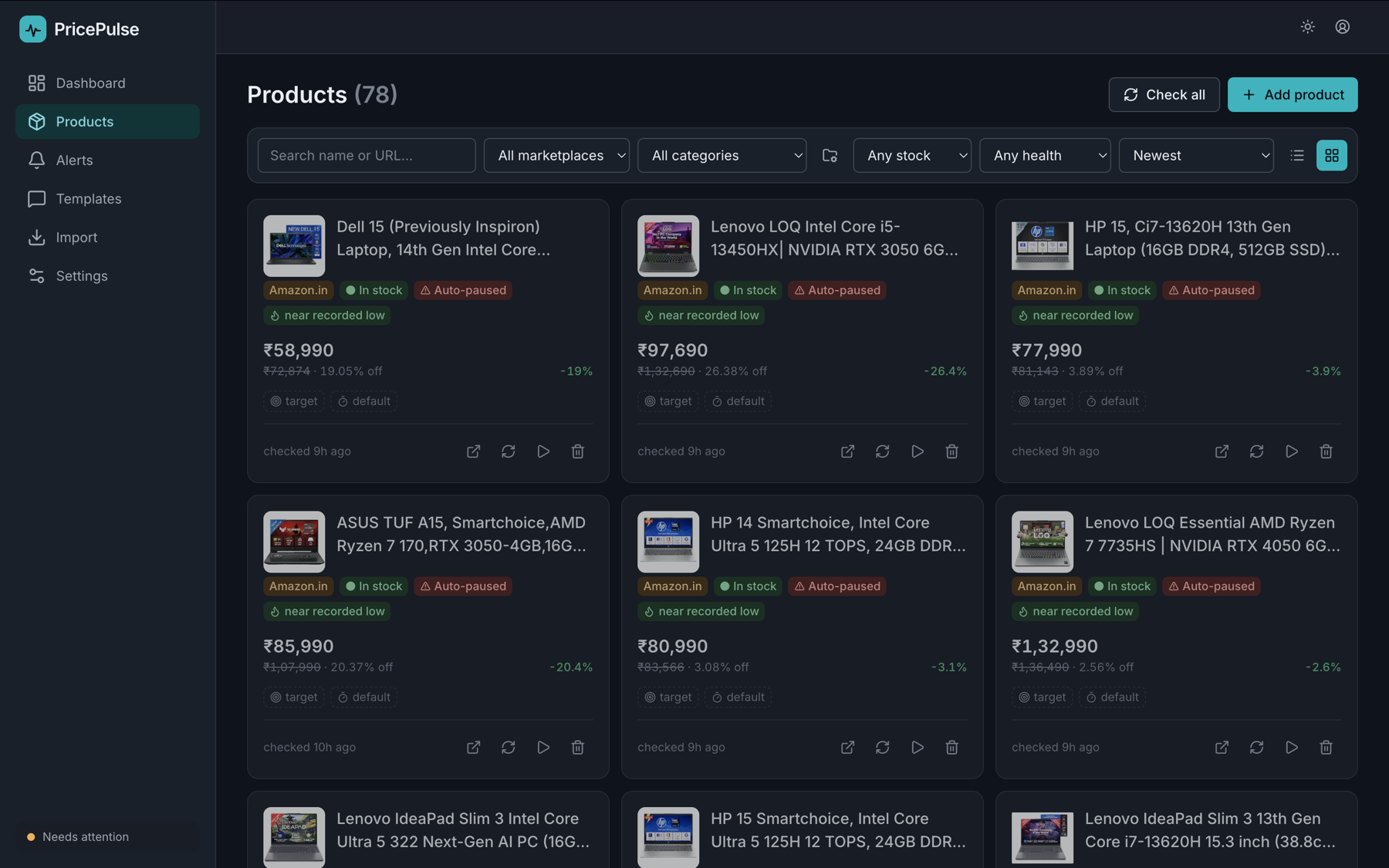Expand the All categories dropdown
The width and height of the screenshot is (1389, 868).
(x=722, y=155)
